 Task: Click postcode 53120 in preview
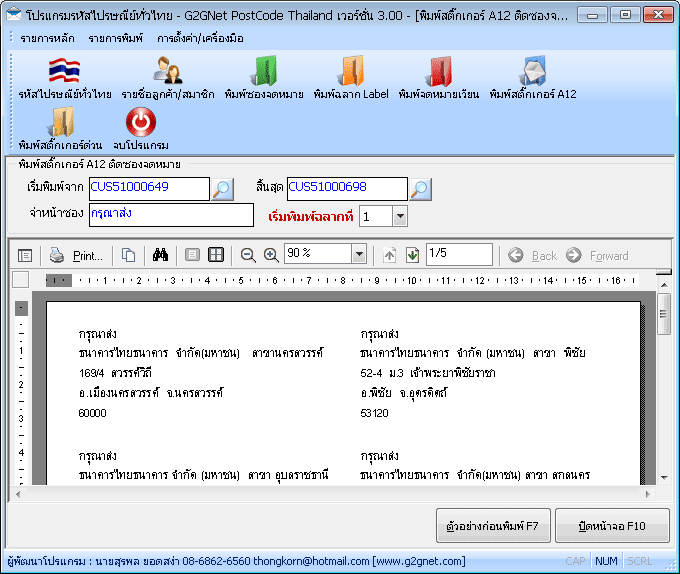click(x=374, y=413)
